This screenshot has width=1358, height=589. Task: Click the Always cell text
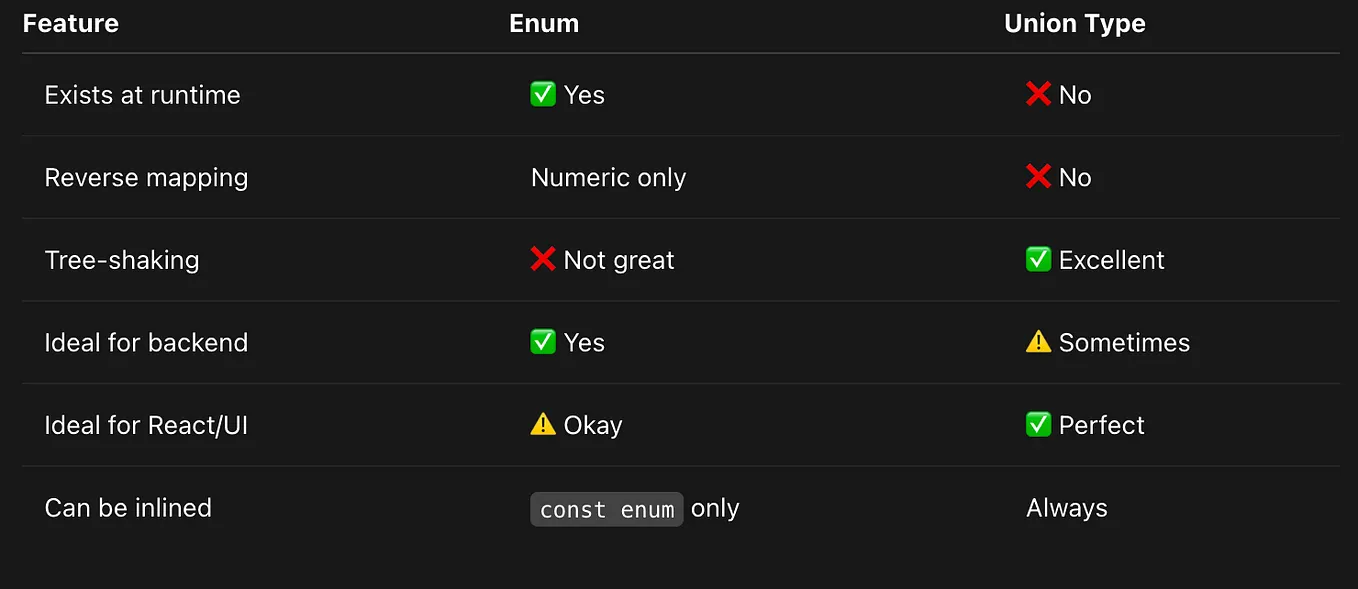point(1067,508)
